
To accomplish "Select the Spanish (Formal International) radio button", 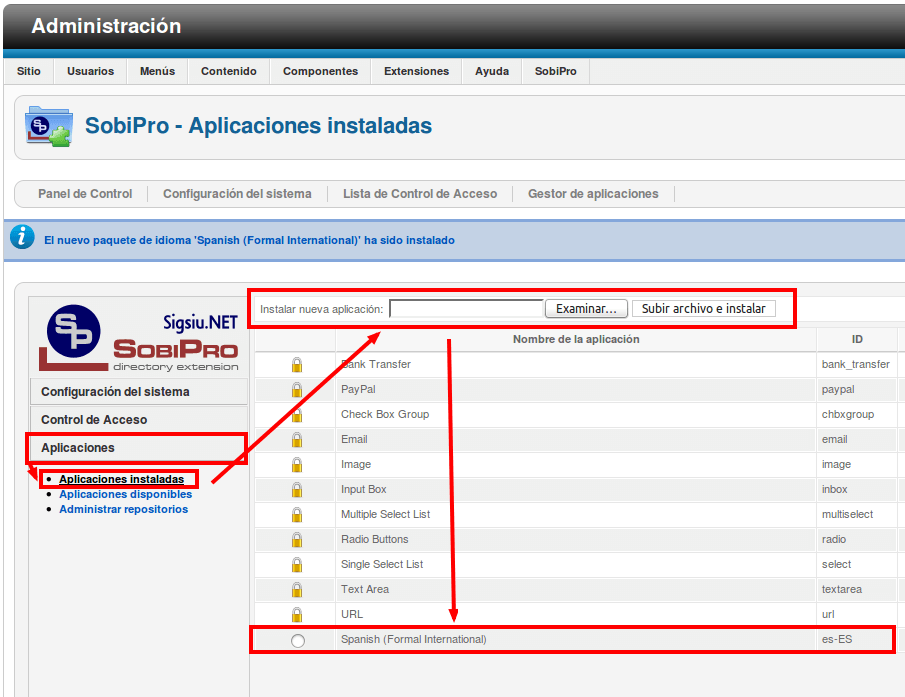I will click(298, 640).
